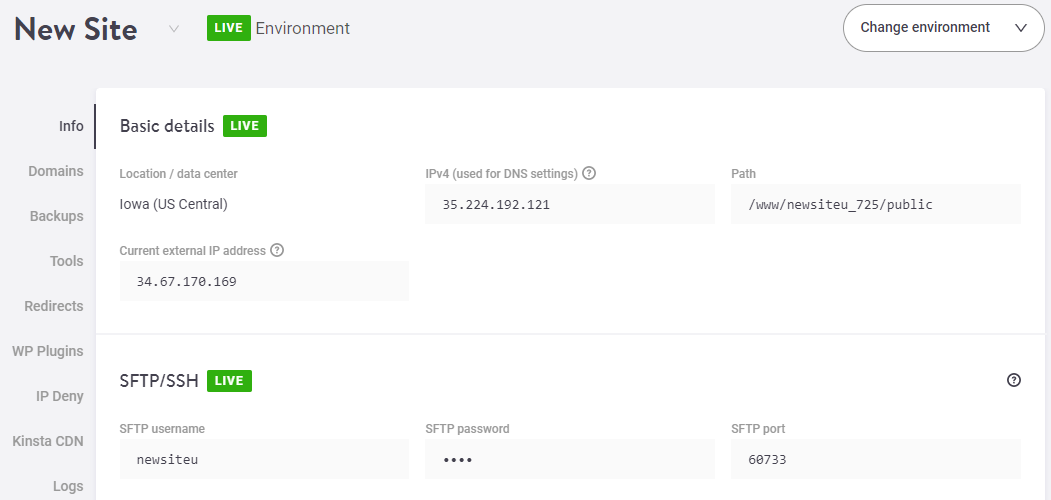This screenshot has height=500, width=1051.
Task: Go to the Domains sidebar tab
Action: 56,171
